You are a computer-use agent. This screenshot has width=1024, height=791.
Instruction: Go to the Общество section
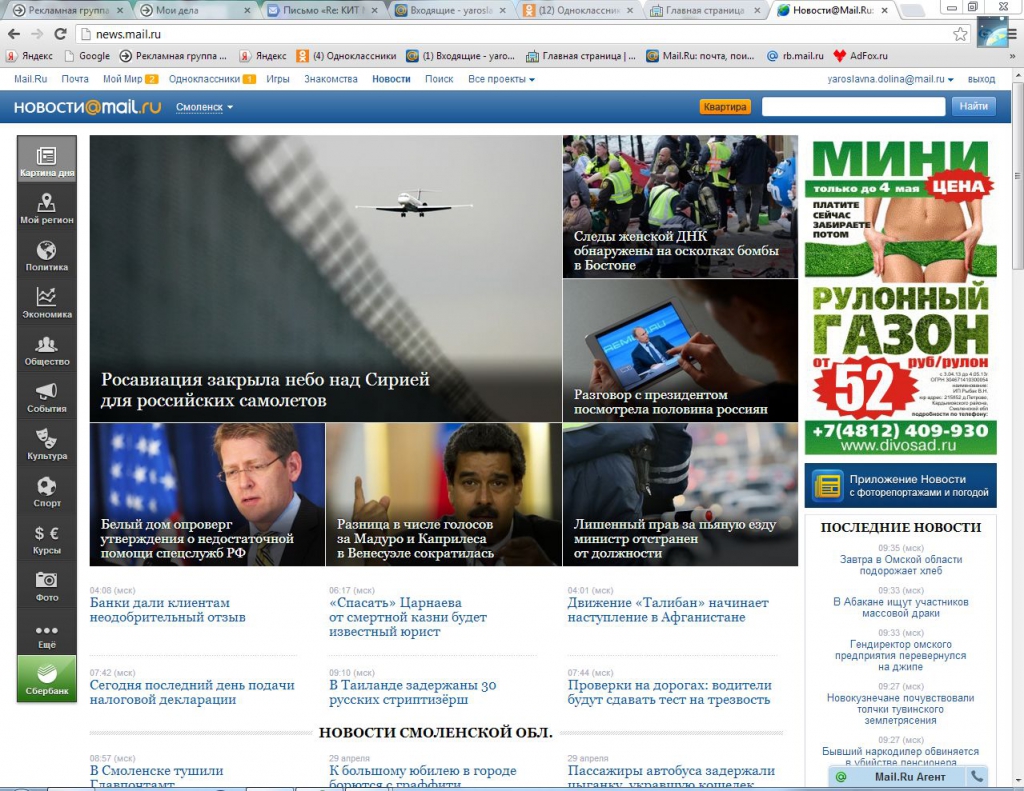[x=46, y=349]
